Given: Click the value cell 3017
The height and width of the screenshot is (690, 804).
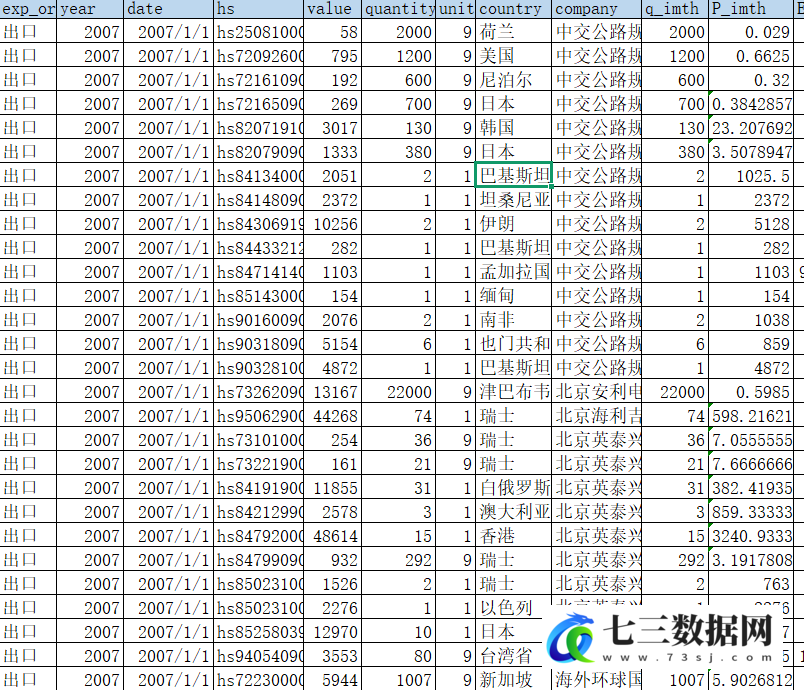Looking at the screenshot, I should coord(332,128).
